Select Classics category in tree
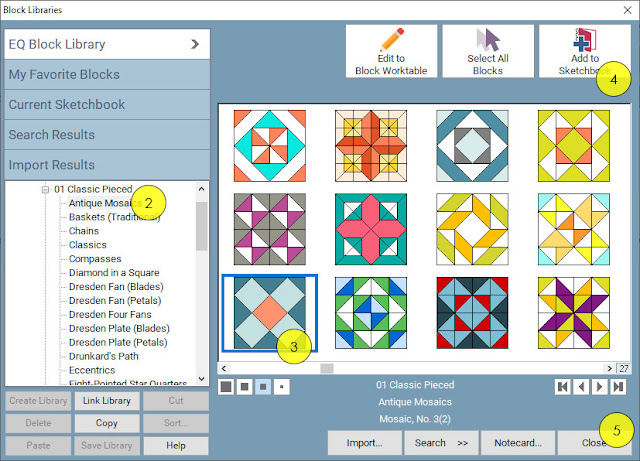Image resolution: width=640 pixels, height=461 pixels. pyautogui.click(x=87, y=245)
